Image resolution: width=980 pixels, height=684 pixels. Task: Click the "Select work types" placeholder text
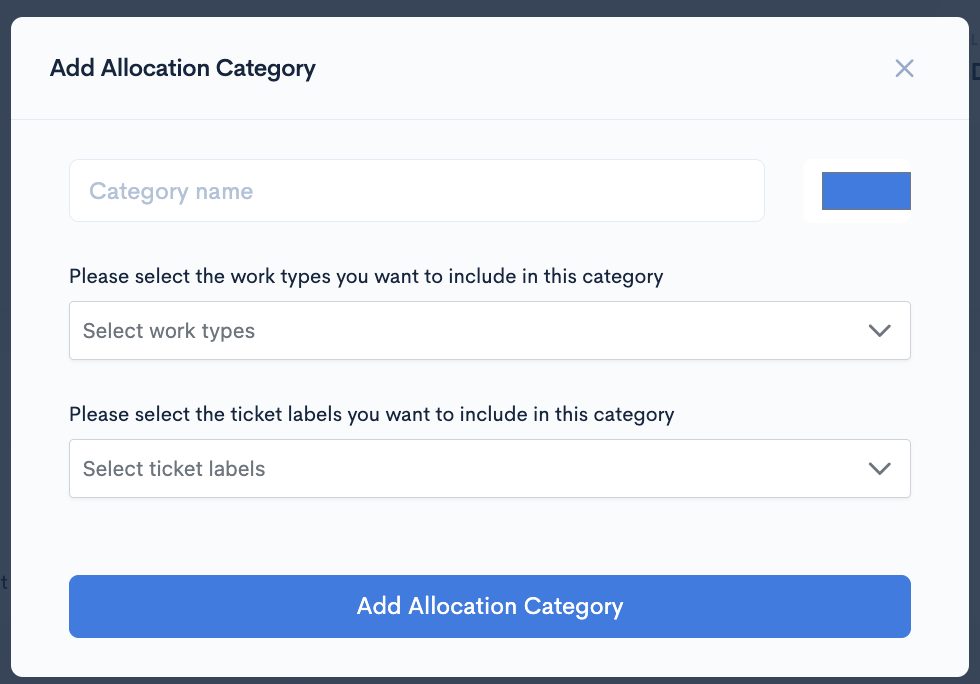169,331
